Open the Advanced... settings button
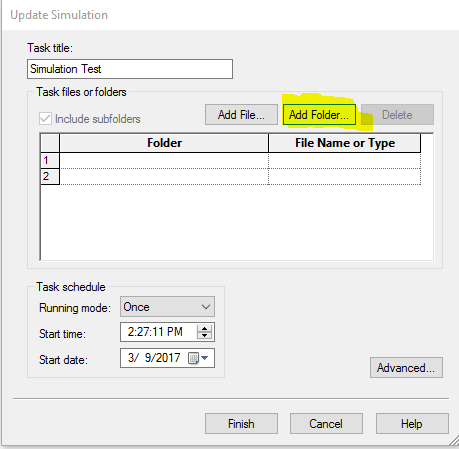 (x=406, y=368)
